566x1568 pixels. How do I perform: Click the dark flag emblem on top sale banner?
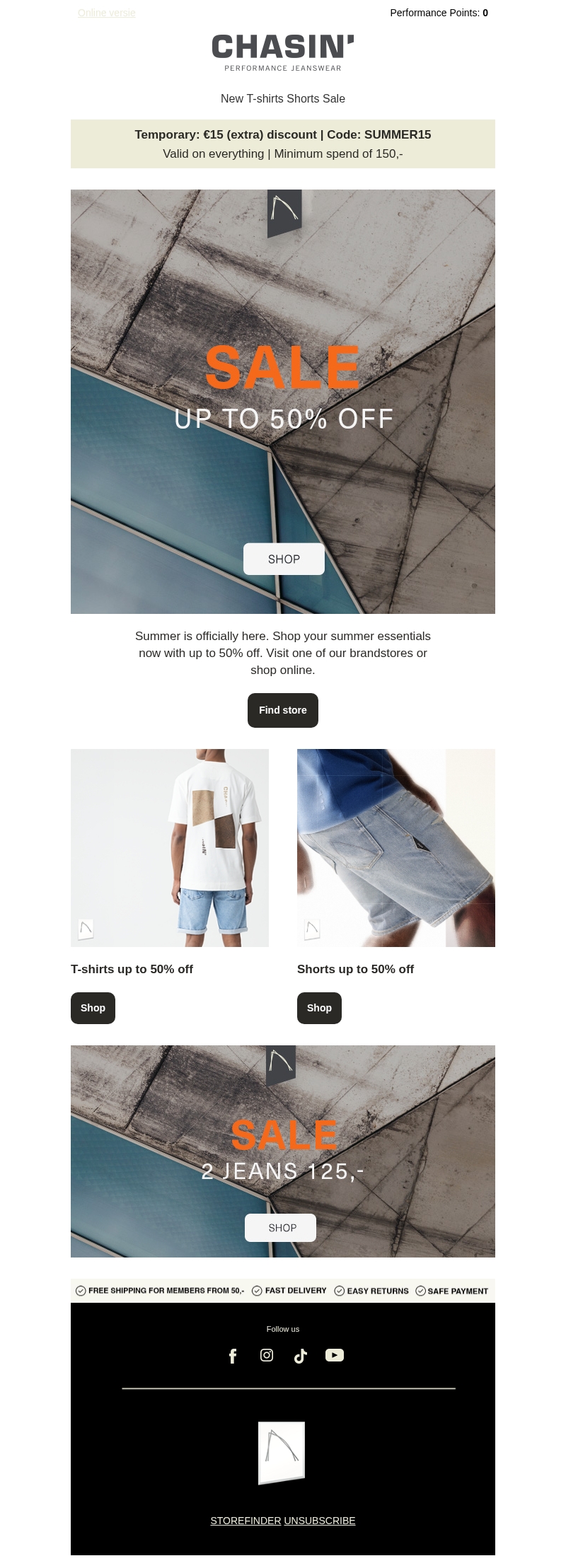point(284,213)
